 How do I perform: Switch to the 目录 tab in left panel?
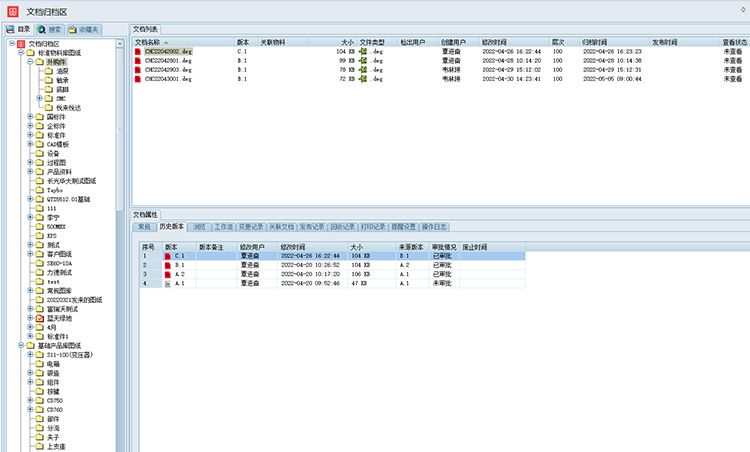click(x=19, y=30)
